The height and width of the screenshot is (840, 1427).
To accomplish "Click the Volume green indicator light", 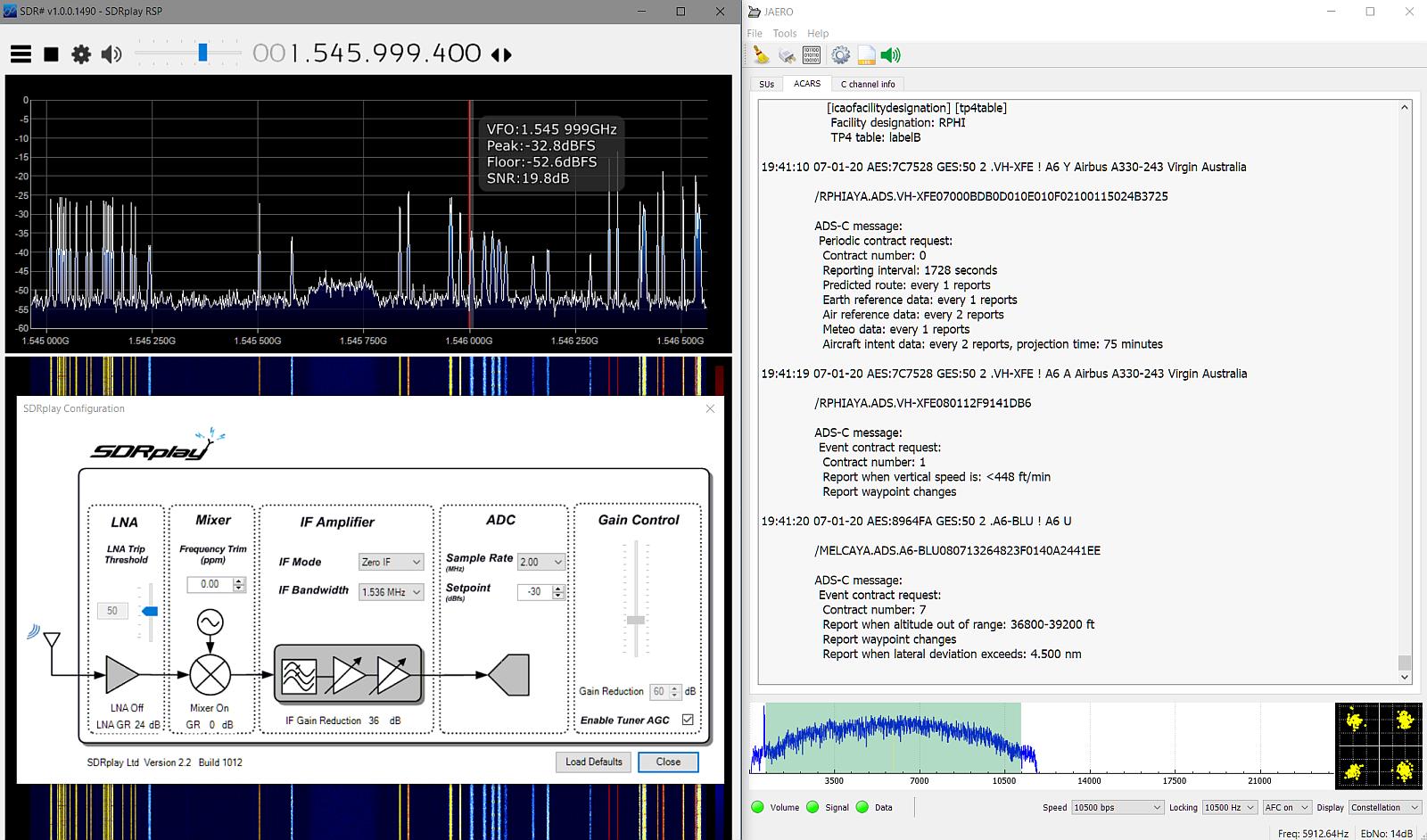I will coord(758,807).
